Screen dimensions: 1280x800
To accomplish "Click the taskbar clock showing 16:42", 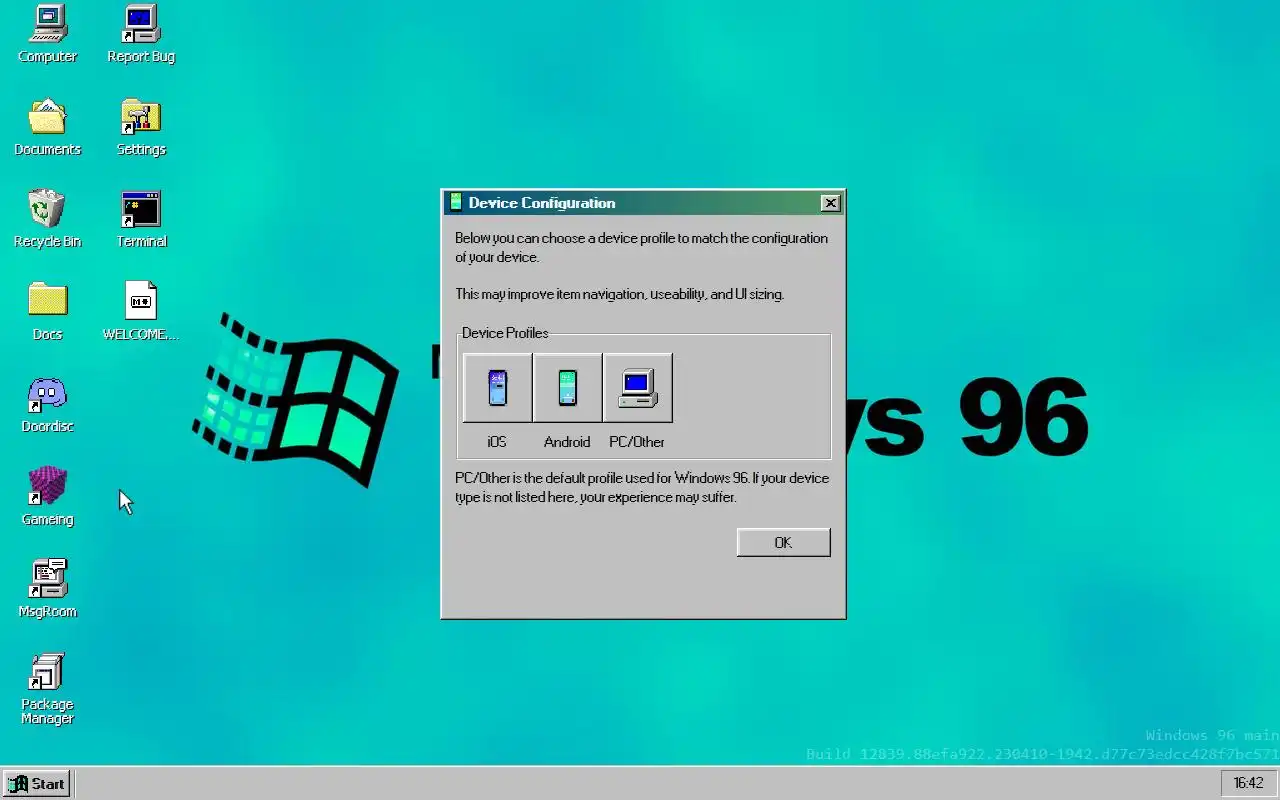I will click(1248, 783).
